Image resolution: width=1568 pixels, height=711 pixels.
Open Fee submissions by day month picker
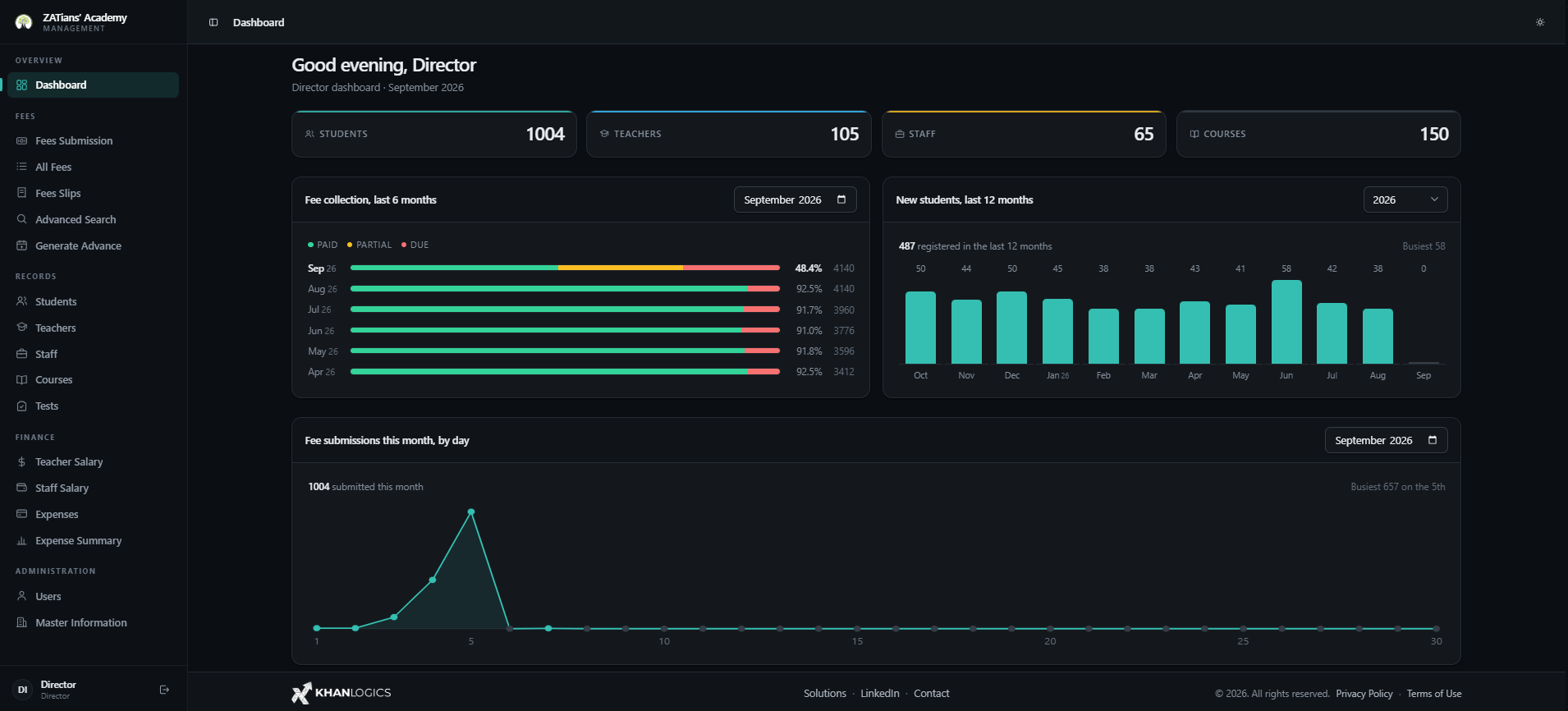(x=1386, y=440)
